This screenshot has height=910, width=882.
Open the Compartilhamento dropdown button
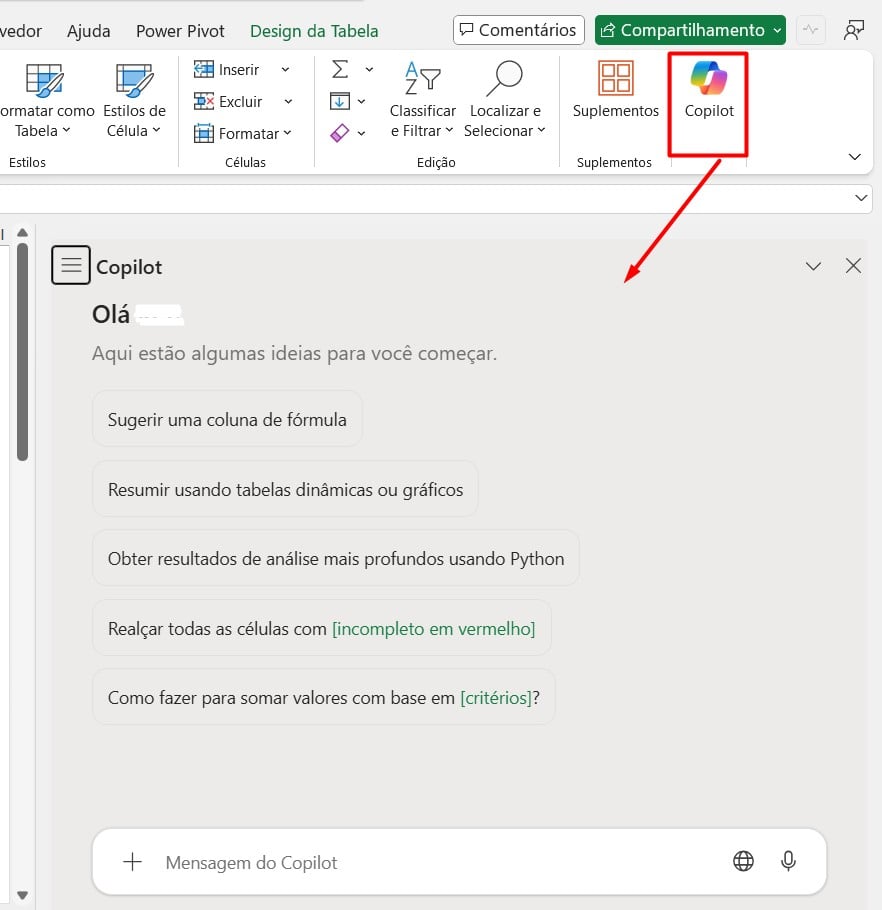[690, 30]
